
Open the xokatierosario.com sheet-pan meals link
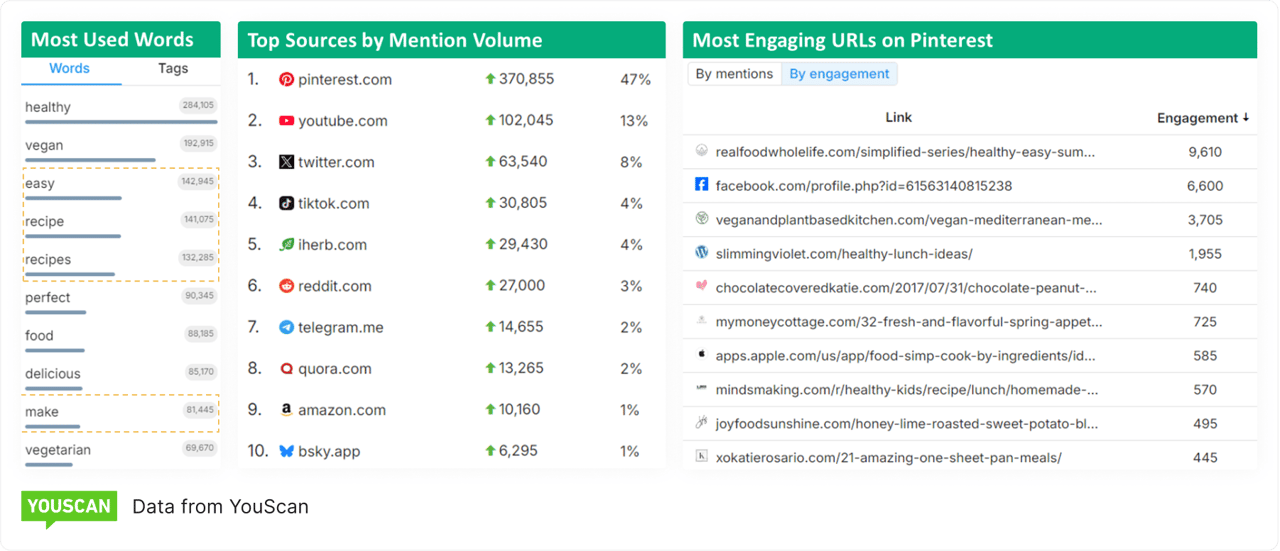pyautogui.click(x=888, y=457)
